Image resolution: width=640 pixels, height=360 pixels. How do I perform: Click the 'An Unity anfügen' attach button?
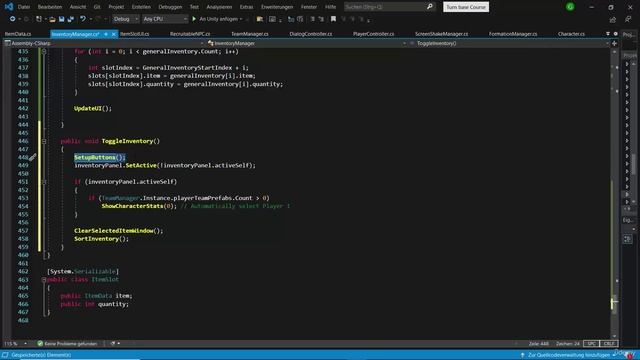(218, 19)
